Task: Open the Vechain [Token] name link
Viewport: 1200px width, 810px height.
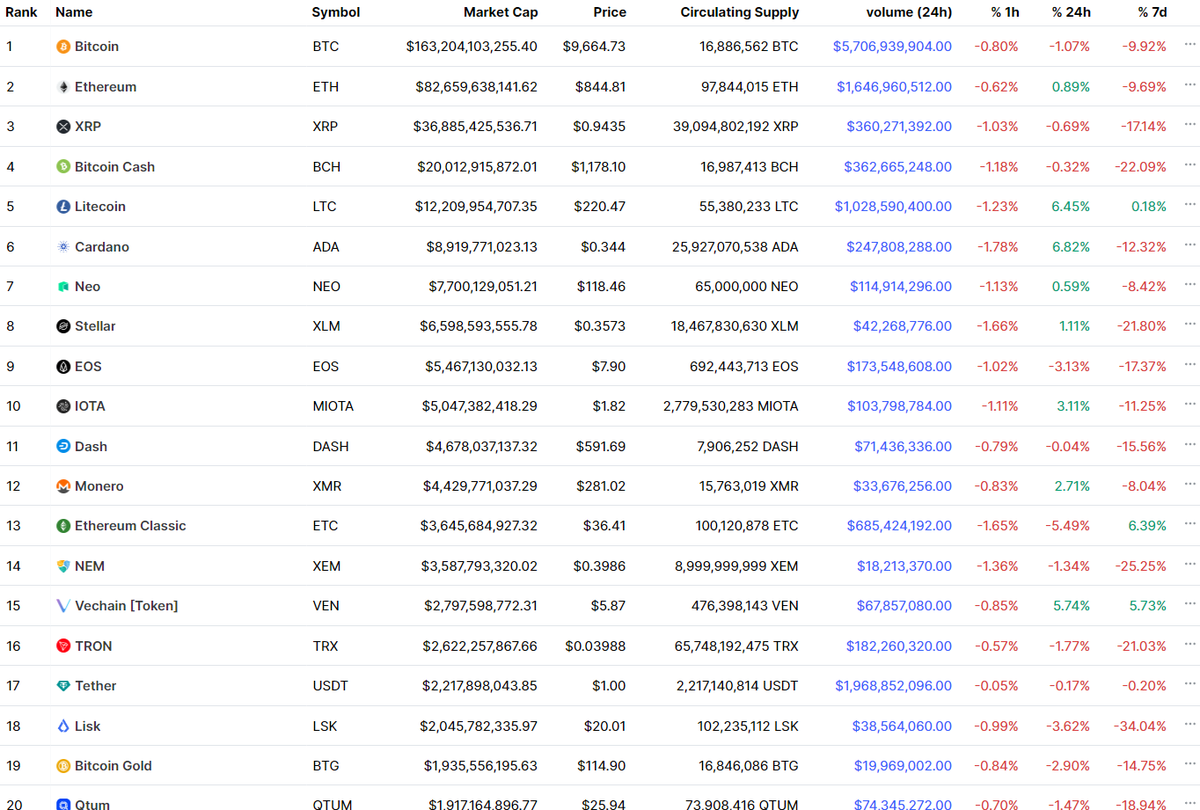Action: (x=126, y=606)
